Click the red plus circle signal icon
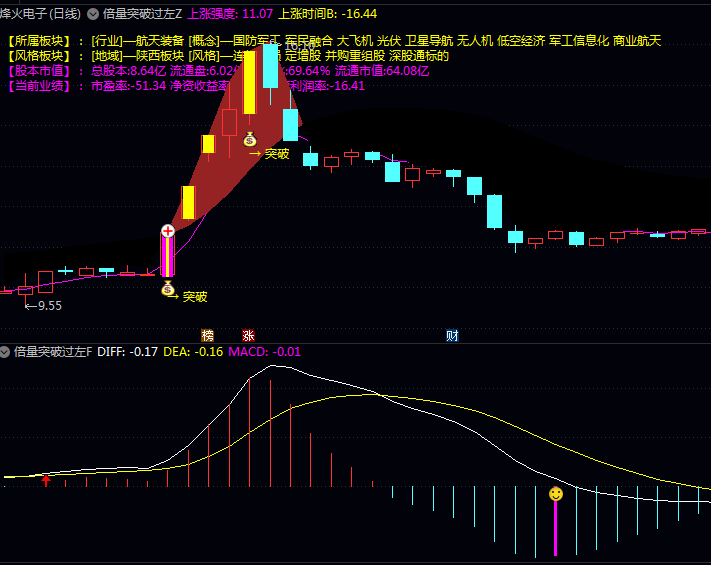 pos(168,231)
